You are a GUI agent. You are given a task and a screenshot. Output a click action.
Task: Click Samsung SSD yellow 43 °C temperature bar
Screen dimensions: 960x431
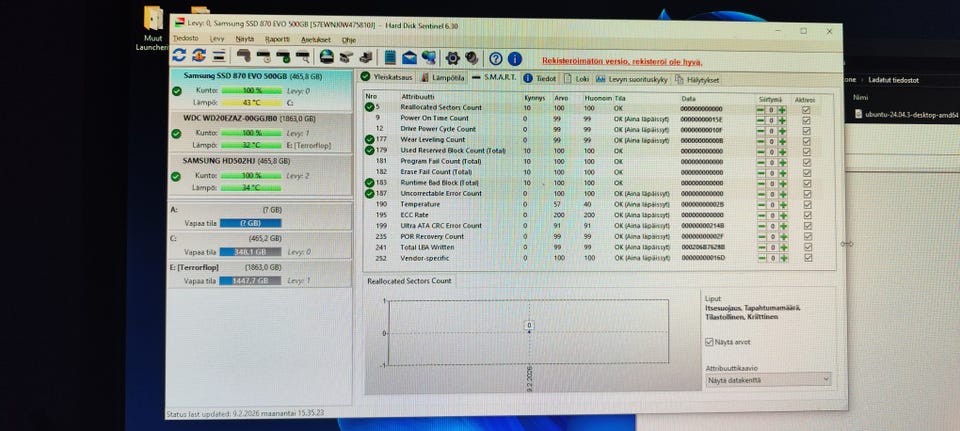point(251,102)
